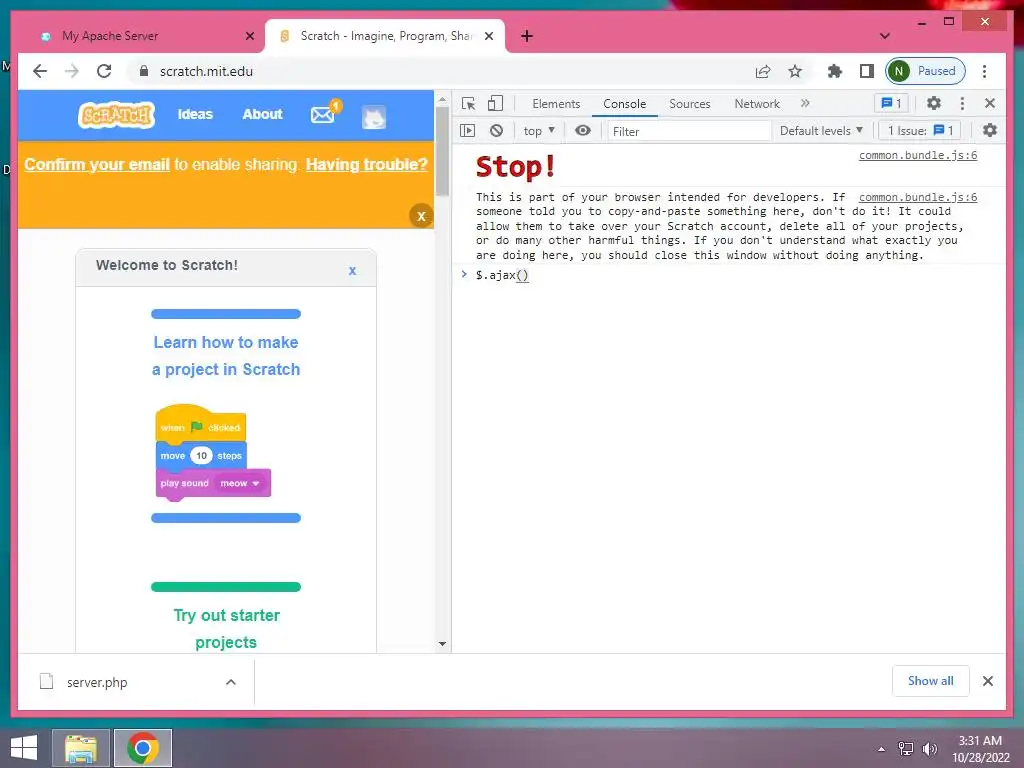
Task: Click the Having trouble? link
Action: coord(367,165)
